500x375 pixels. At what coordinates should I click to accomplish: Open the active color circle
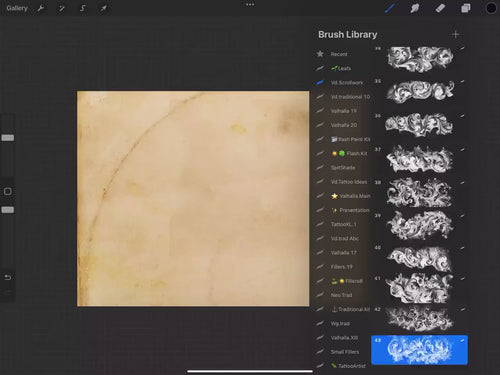coord(491,8)
